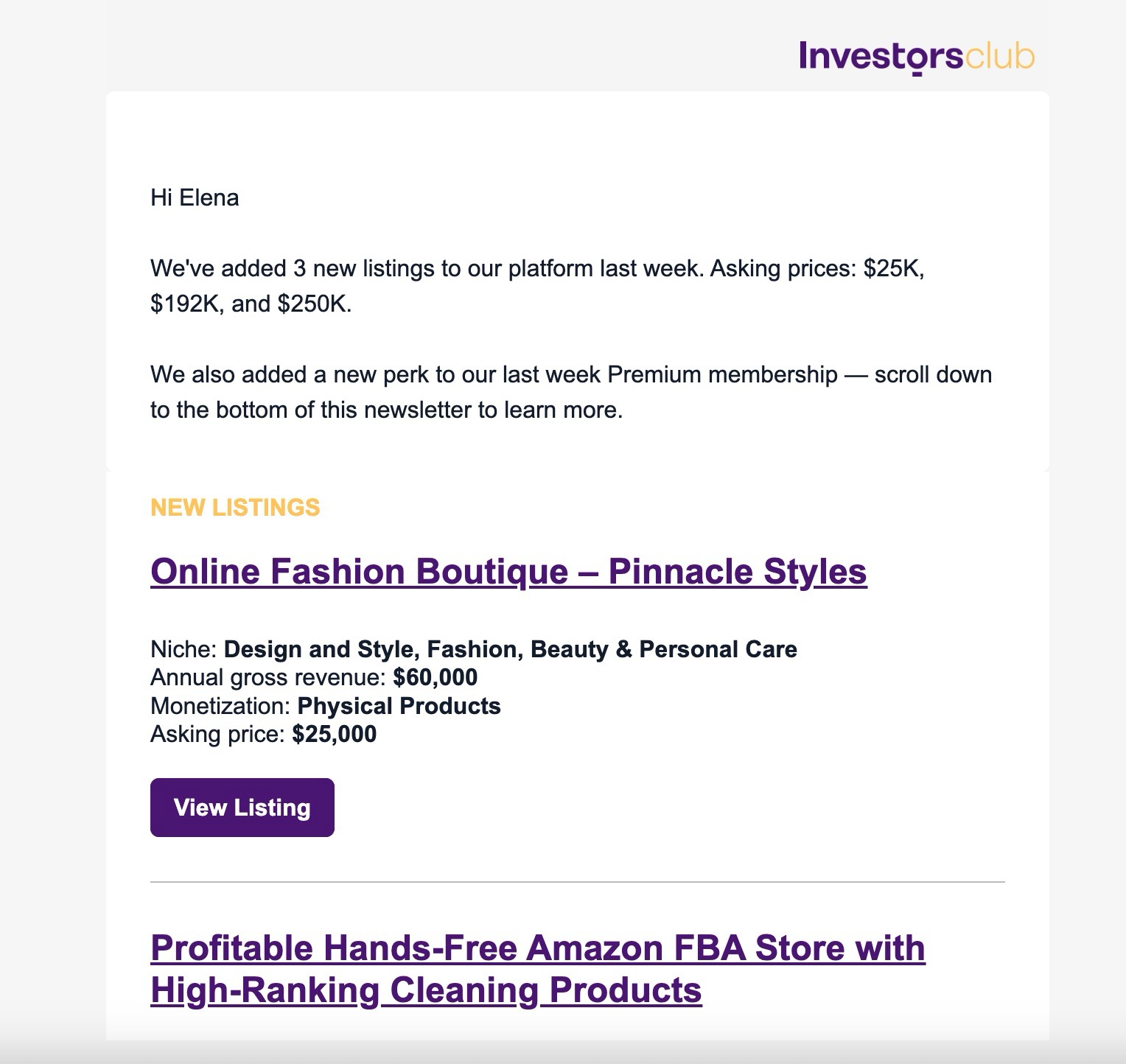The height and width of the screenshot is (1064, 1126).
Task: Click the "Niche:" label
Action: pos(183,649)
